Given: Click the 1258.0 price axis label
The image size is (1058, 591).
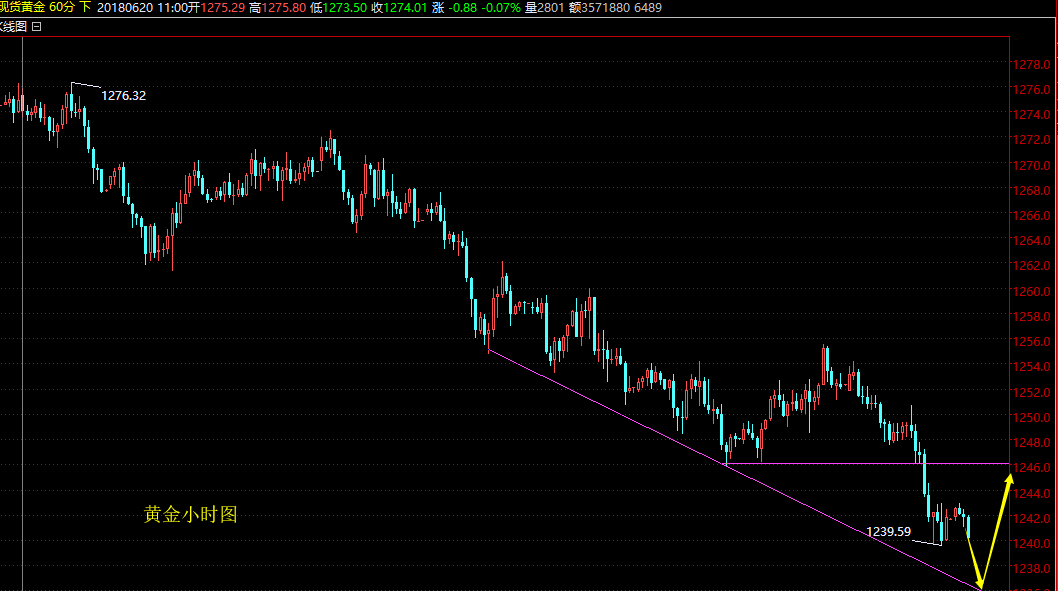Looking at the screenshot, I should [x=1032, y=316].
